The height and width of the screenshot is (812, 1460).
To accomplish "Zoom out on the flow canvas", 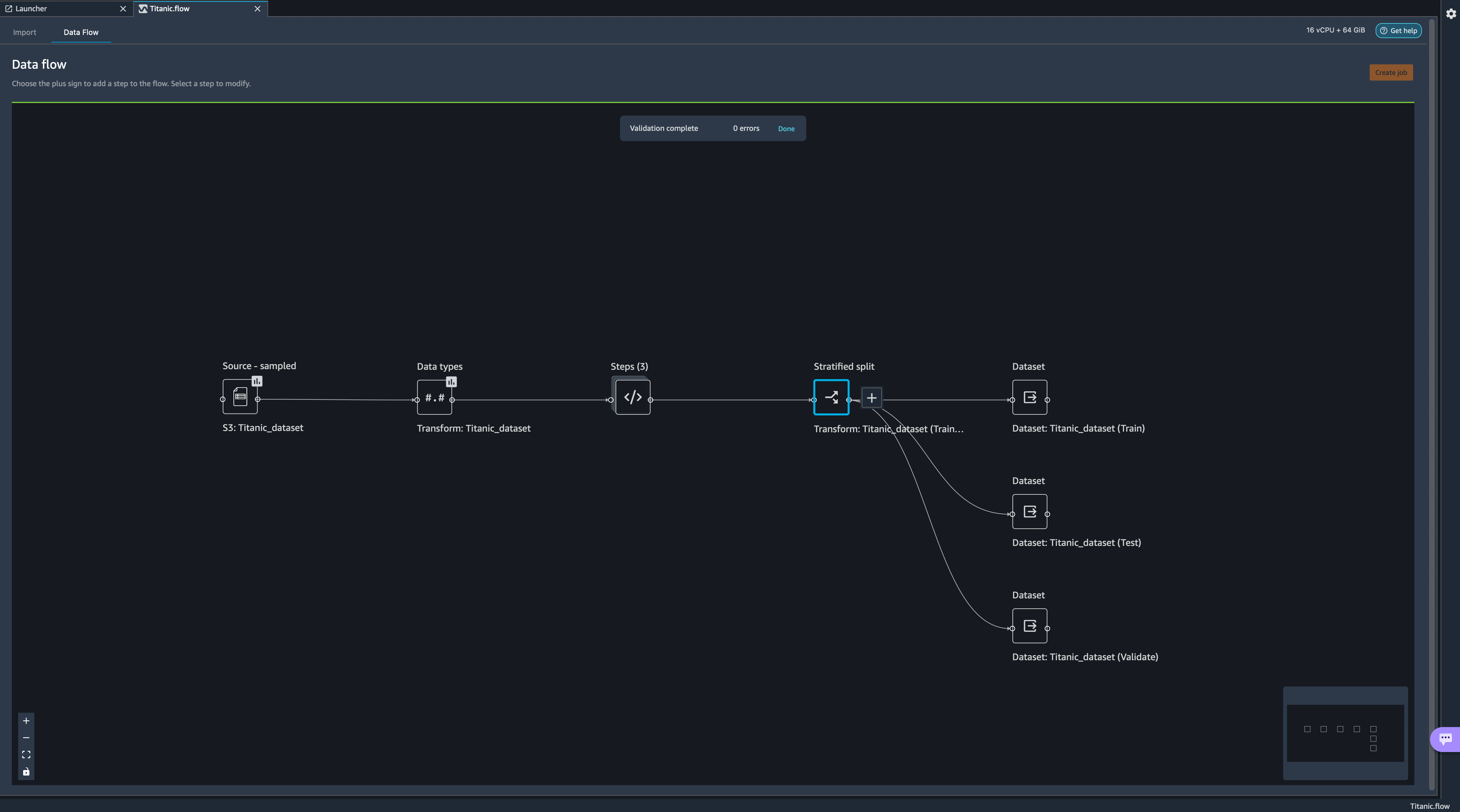I will [26, 738].
